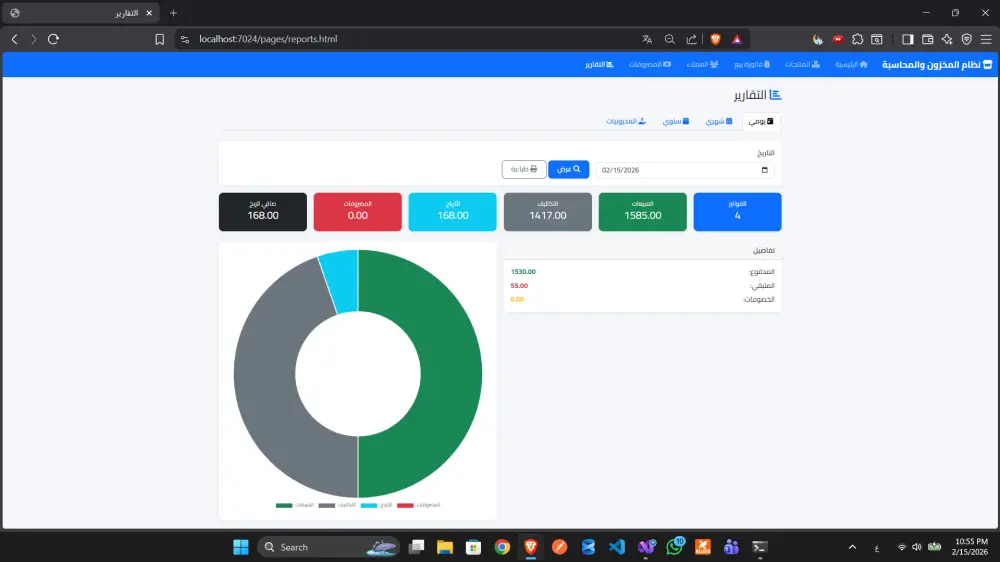Open Microsoft Teams from taskbar
Image resolution: width=1000 pixels, height=562 pixels.
(731, 547)
